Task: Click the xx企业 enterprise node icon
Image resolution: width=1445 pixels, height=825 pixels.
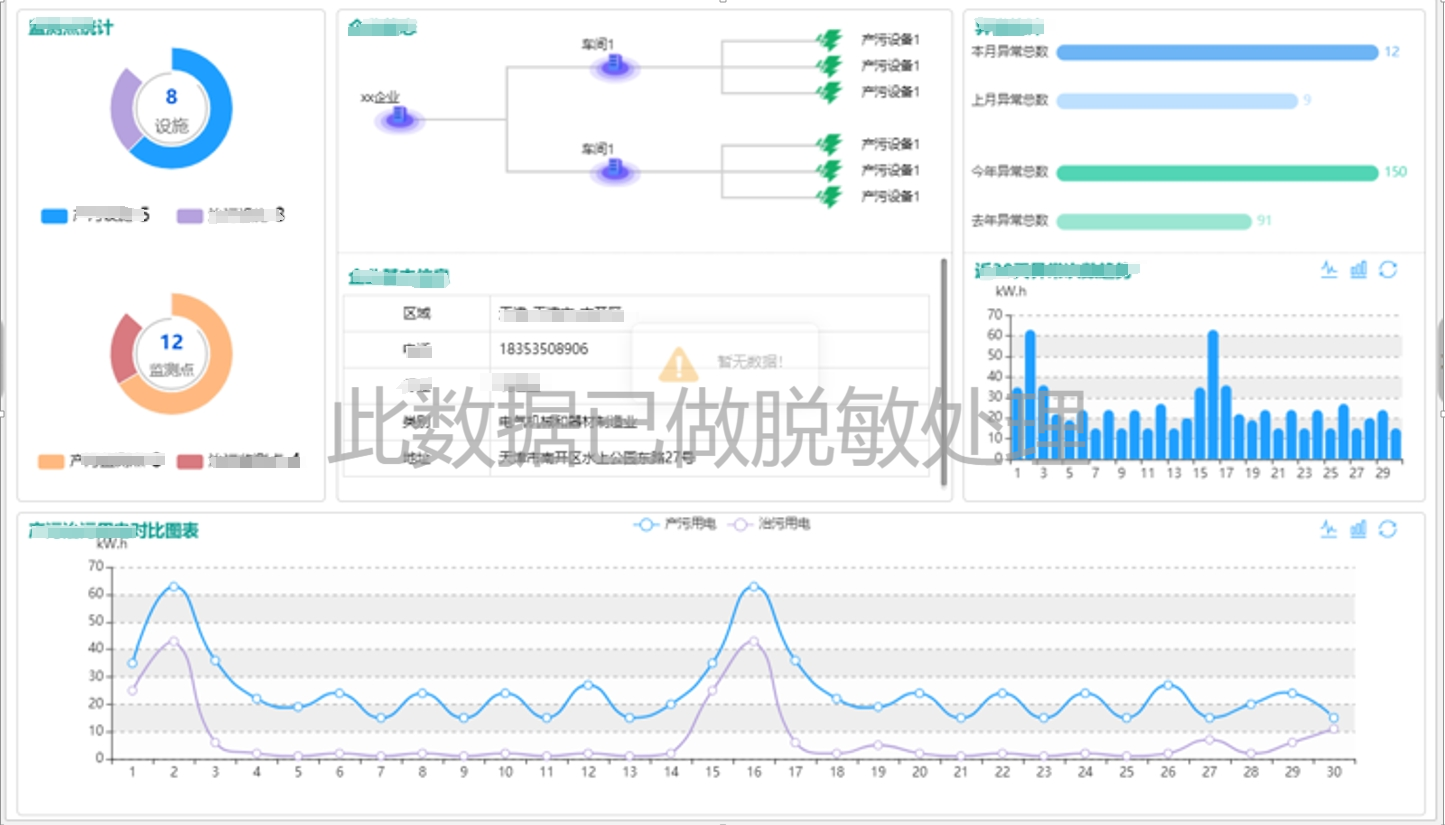Action: pyautogui.click(x=399, y=120)
